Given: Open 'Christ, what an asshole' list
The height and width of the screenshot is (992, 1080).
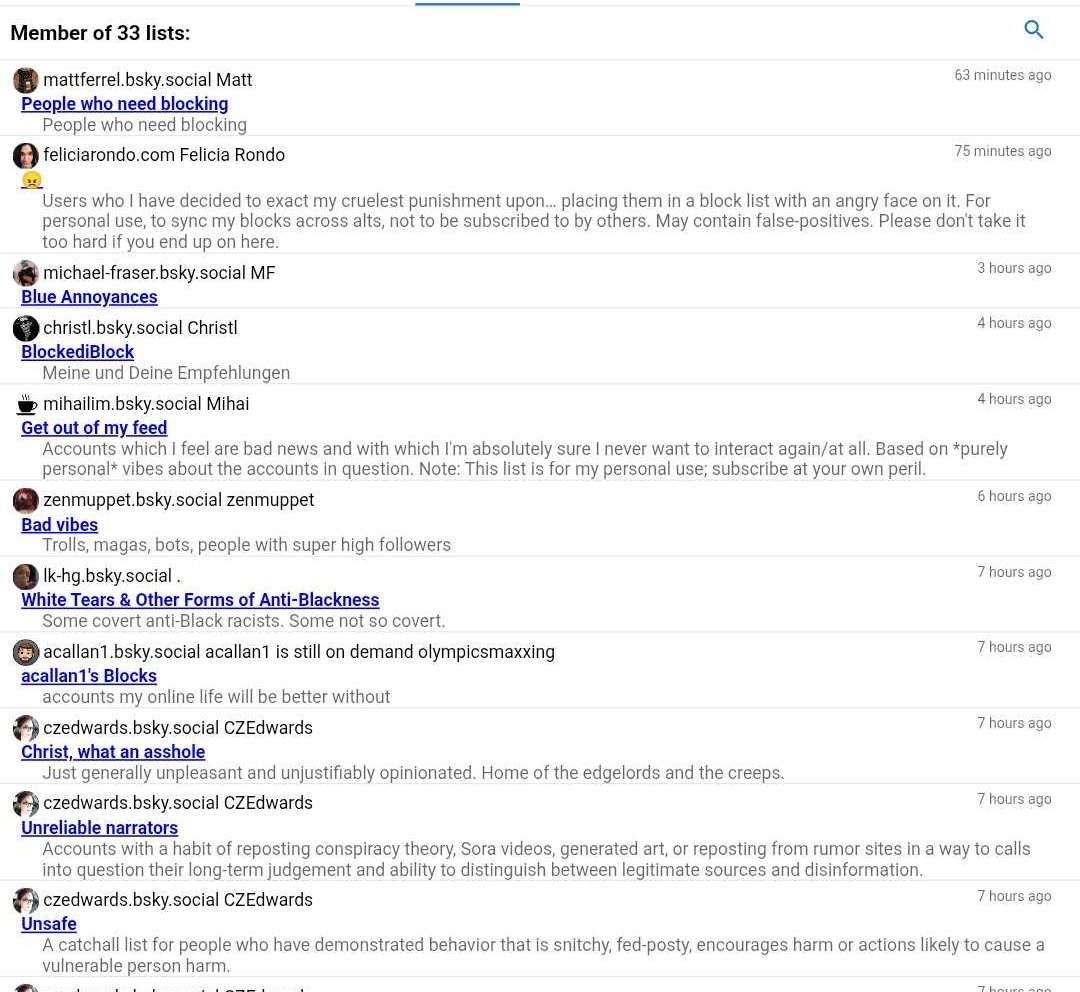Looking at the screenshot, I should (x=113, y=752).
